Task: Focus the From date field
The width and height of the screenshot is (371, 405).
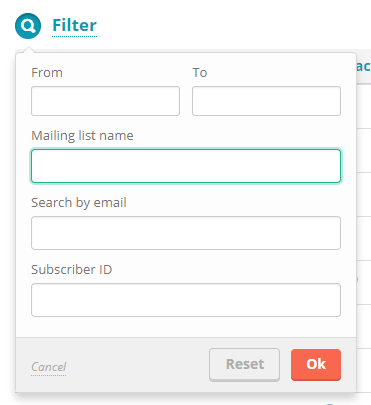Action: click(105, 101)
